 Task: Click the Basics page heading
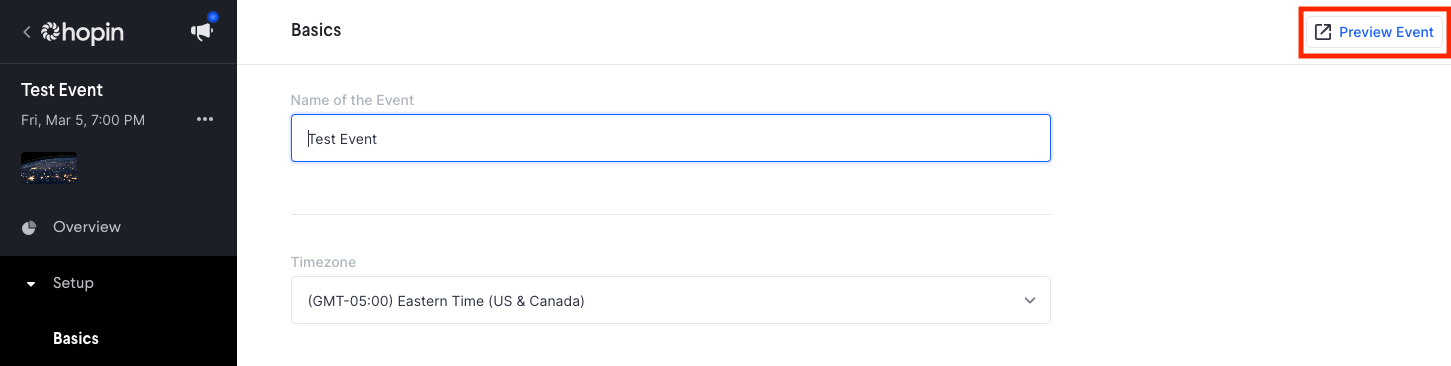pos(316,30)
